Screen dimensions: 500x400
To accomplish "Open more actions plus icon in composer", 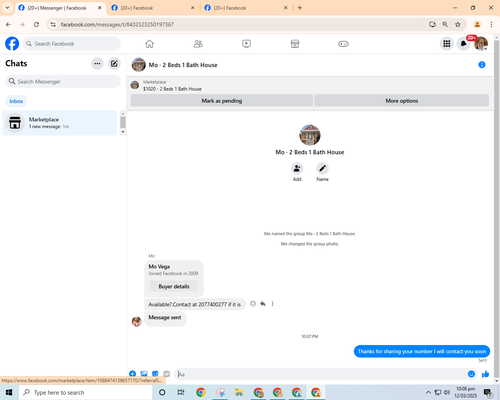I will [x=133, y=374].
